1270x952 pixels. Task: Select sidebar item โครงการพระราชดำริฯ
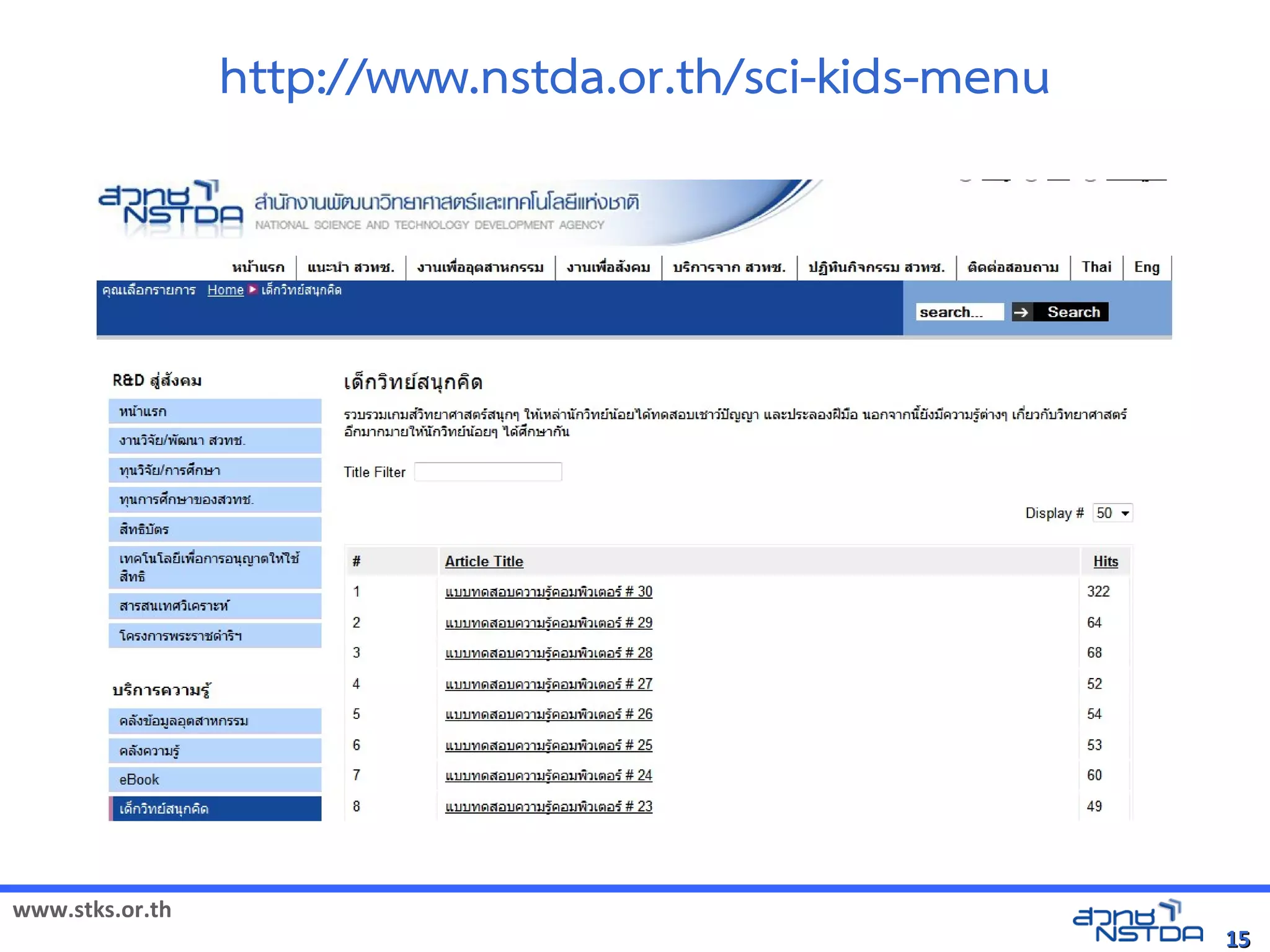[215, 635]
